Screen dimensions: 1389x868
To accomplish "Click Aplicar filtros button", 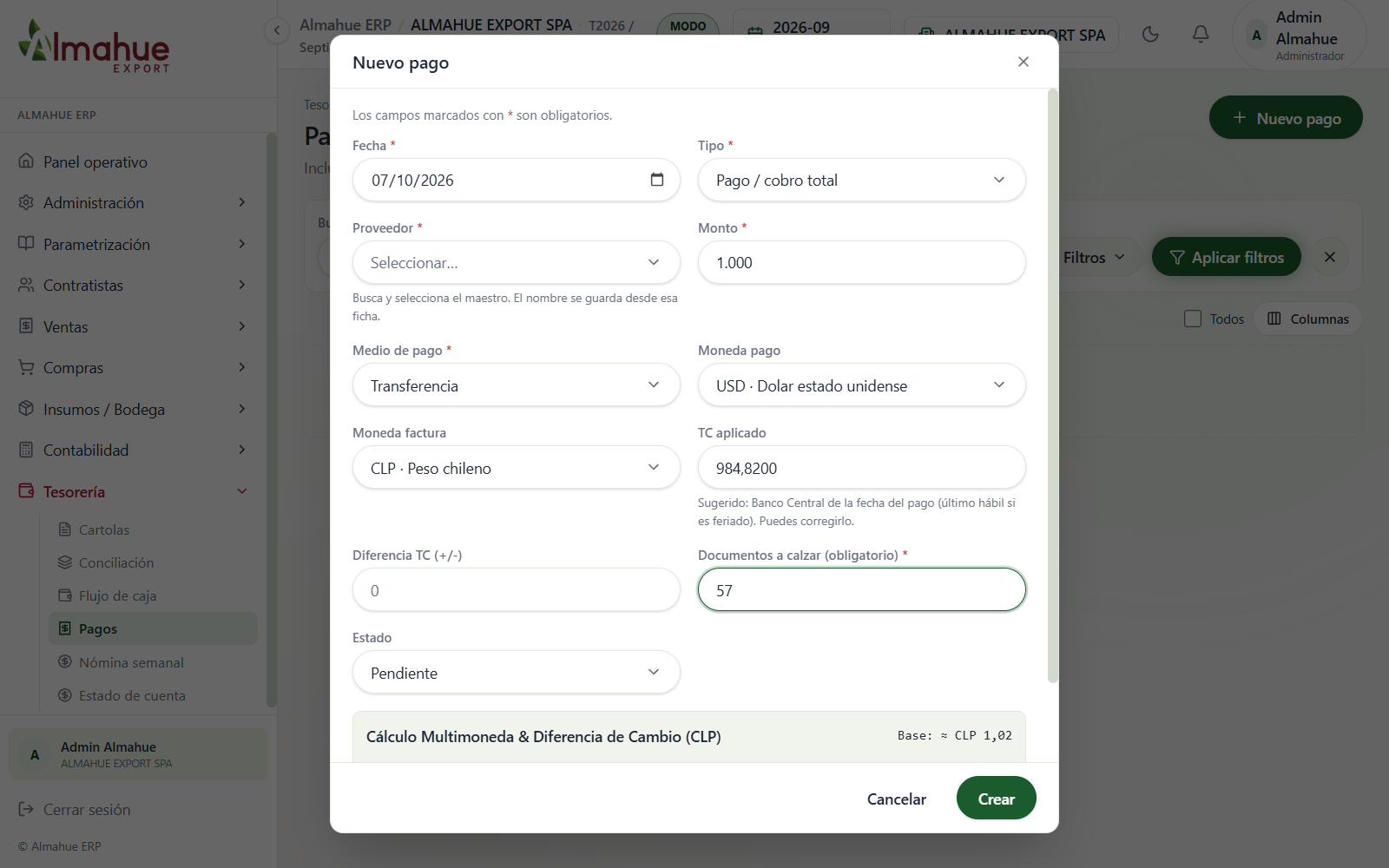I will [x=1227, y=257].
